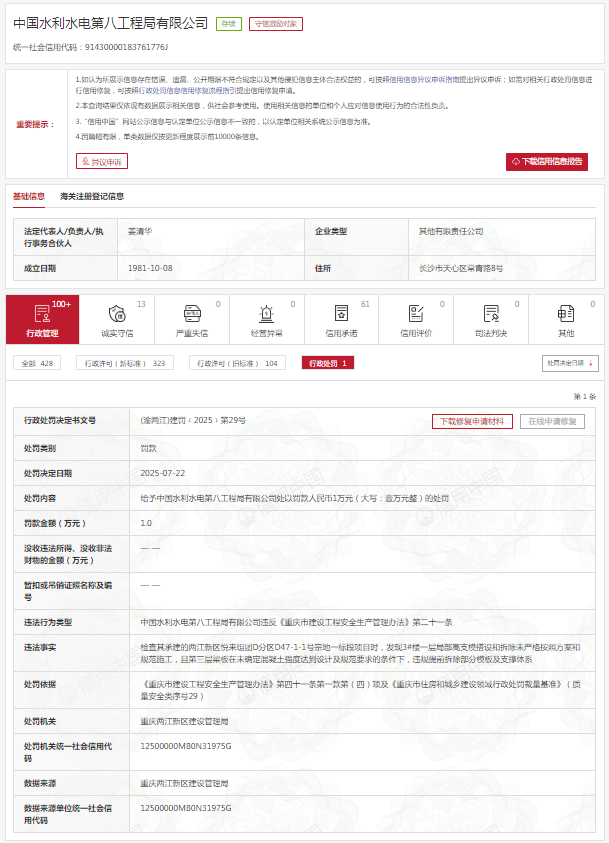Open the 信用承诺 document icon
Screen dimensions: 609x843
(341, 313)
